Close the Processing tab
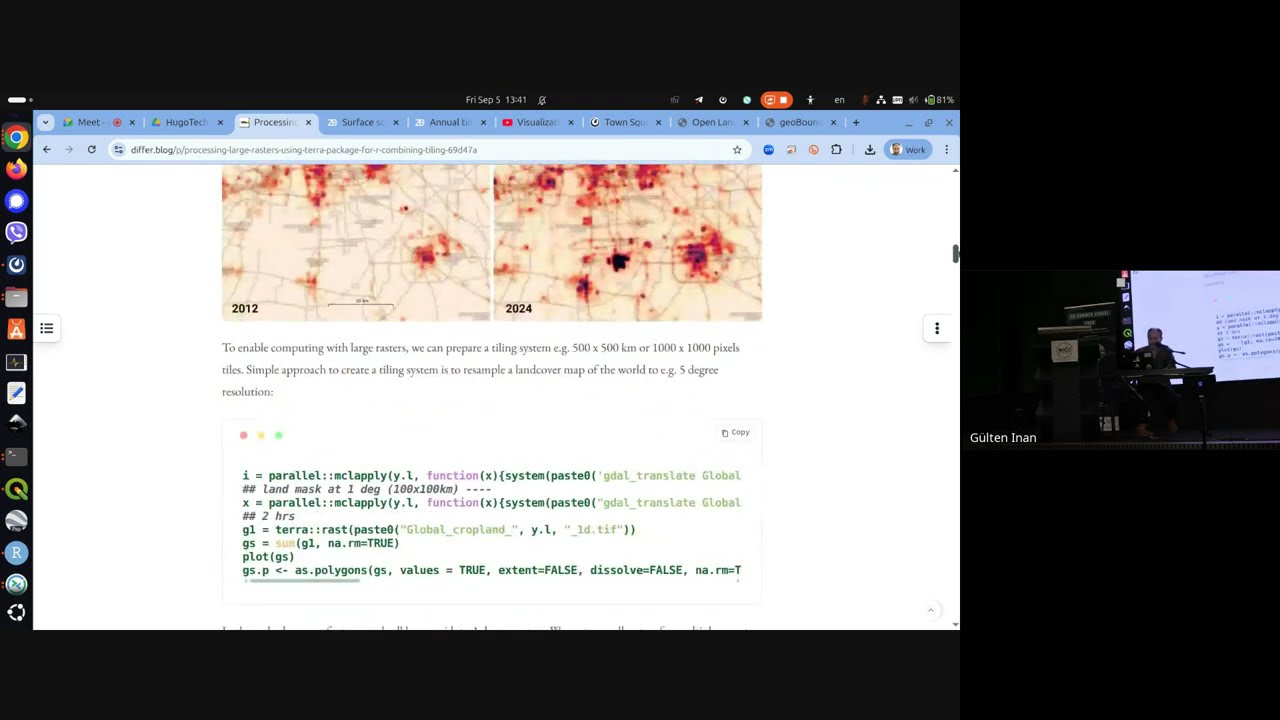The image size is (1280, 720). tap(308, 122)
